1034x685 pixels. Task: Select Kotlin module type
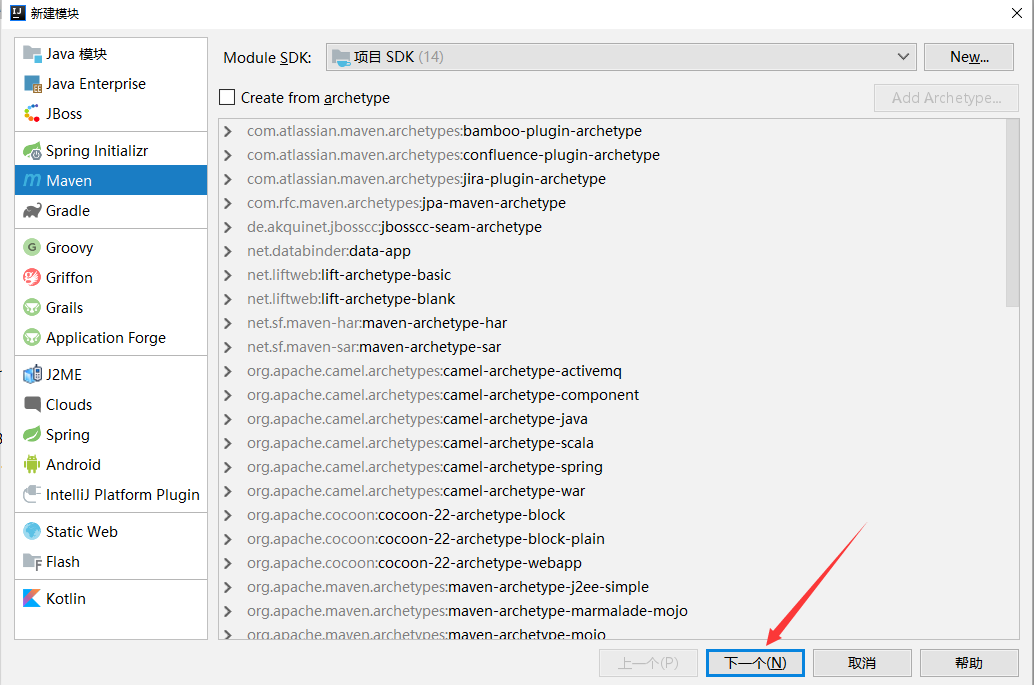(111, 598)
